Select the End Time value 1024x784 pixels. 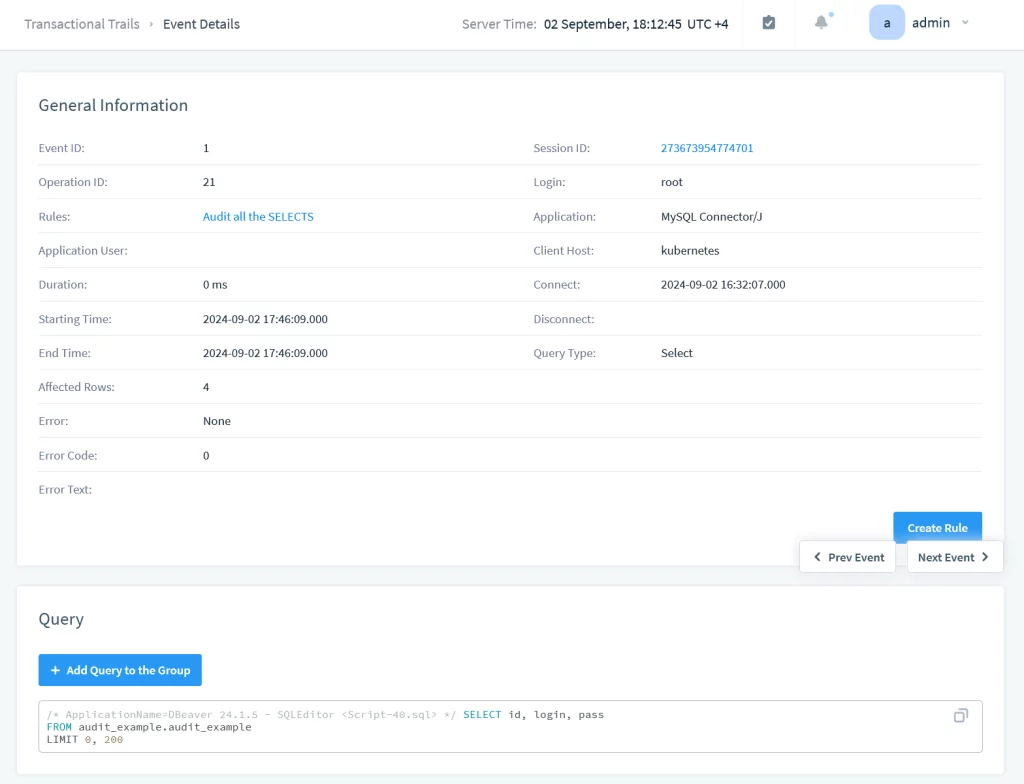[265, 353]
